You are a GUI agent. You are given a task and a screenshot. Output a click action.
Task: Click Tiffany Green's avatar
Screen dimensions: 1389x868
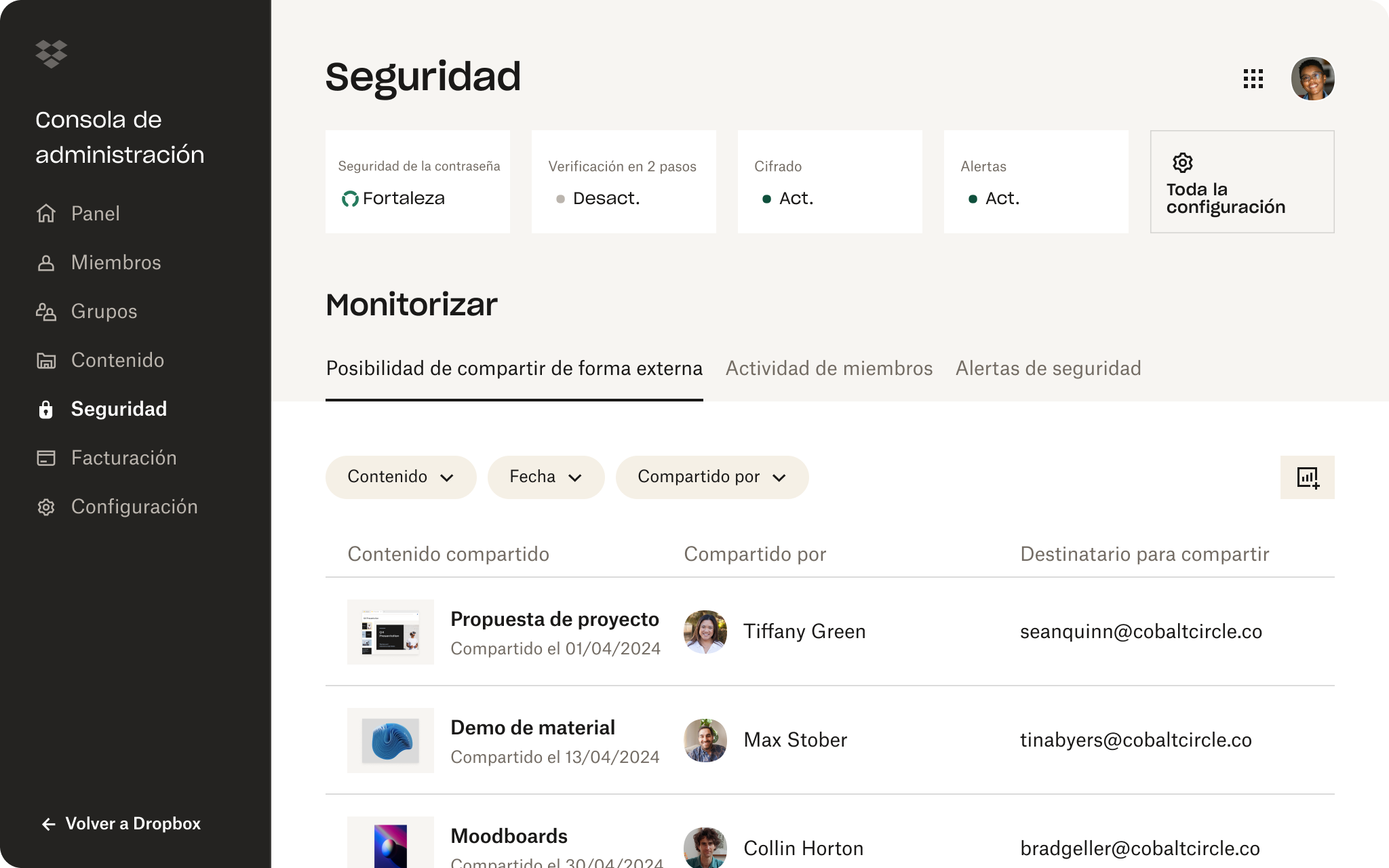tap(705, 631)
